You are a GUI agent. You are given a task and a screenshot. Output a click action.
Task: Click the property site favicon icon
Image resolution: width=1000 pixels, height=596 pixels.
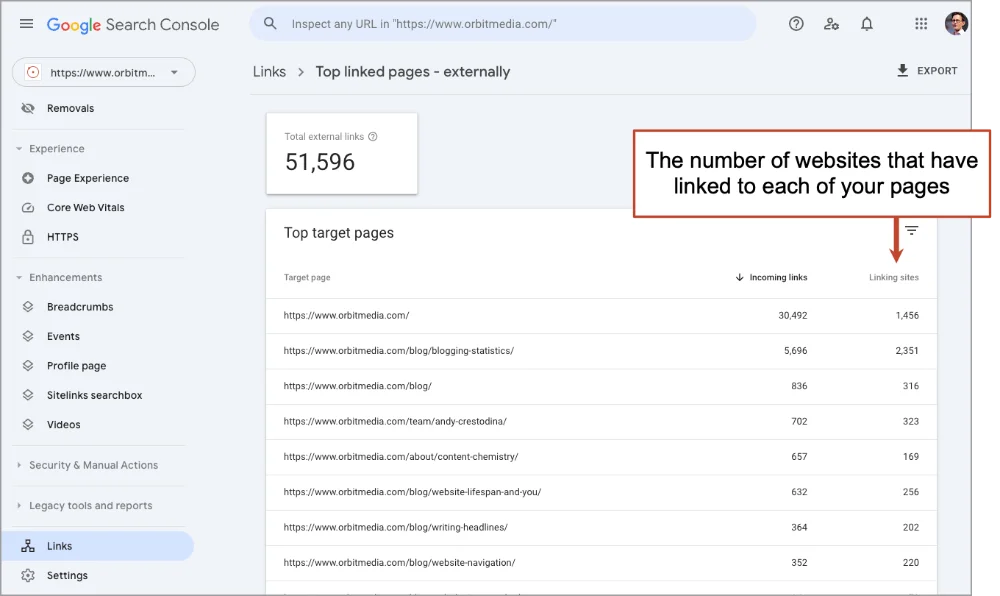coord(33,73)
